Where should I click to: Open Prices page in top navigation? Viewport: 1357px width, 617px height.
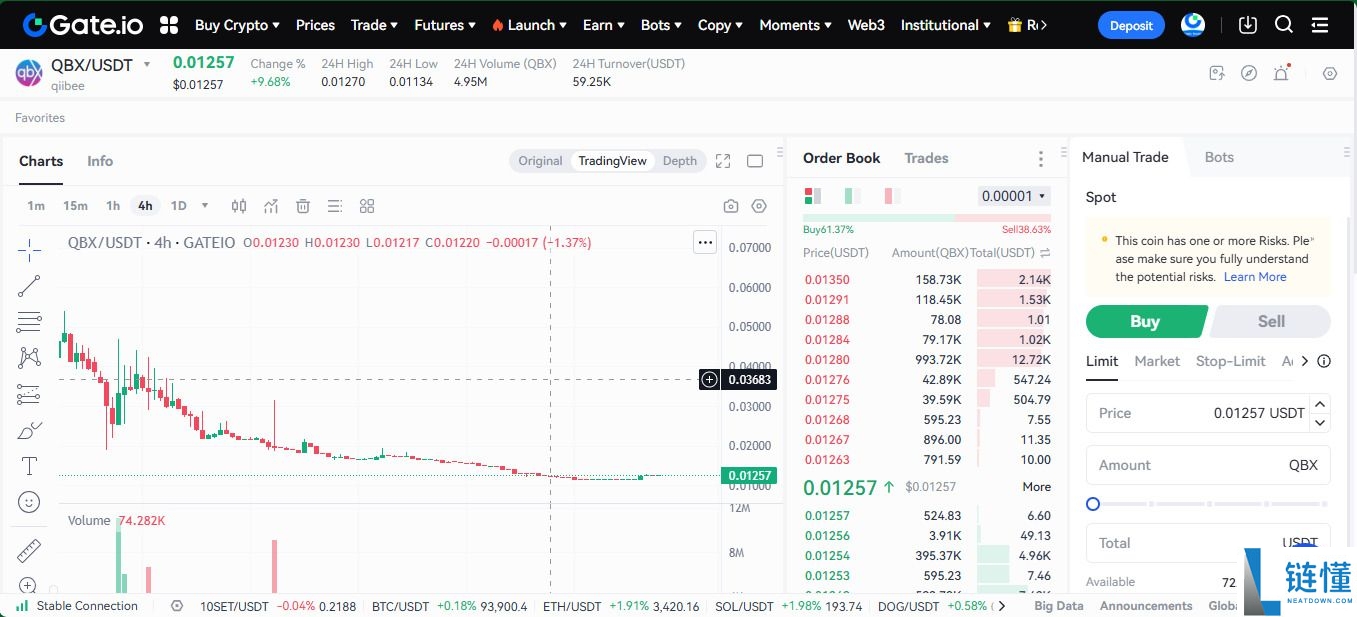point(315,25)
